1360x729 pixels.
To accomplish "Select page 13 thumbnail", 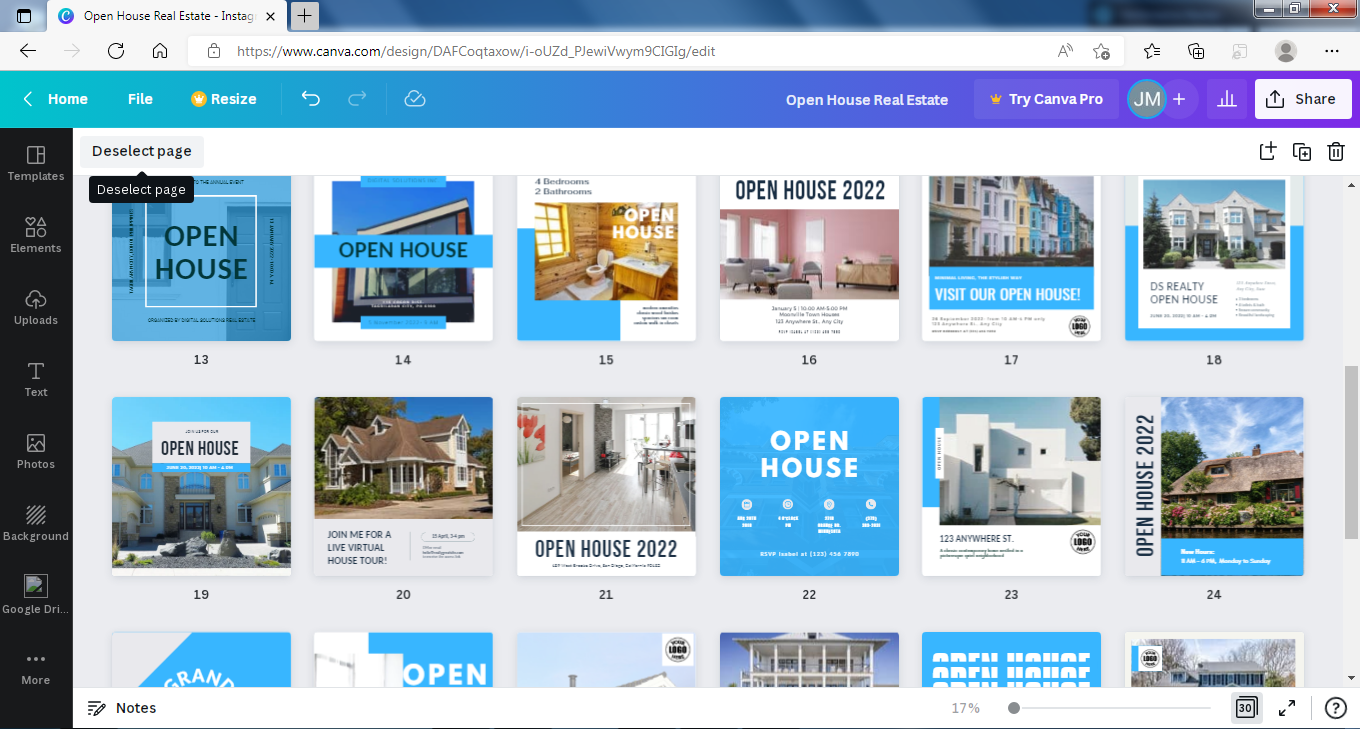I will click(201, 258).
